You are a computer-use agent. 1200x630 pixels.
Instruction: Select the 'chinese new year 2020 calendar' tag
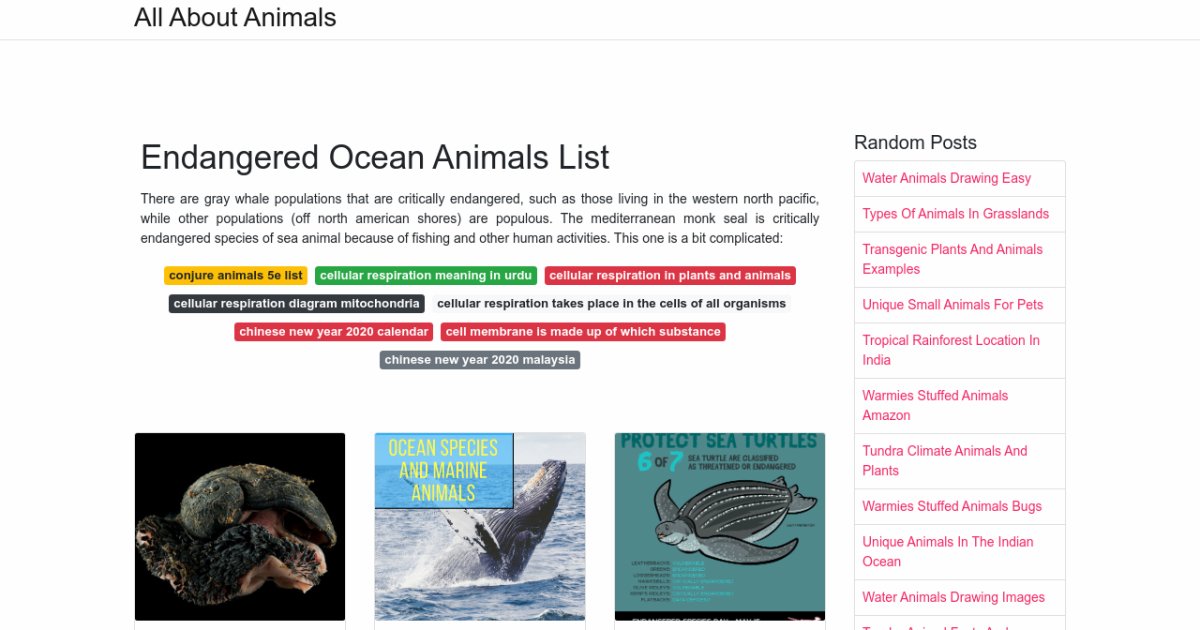click(334, 331)
